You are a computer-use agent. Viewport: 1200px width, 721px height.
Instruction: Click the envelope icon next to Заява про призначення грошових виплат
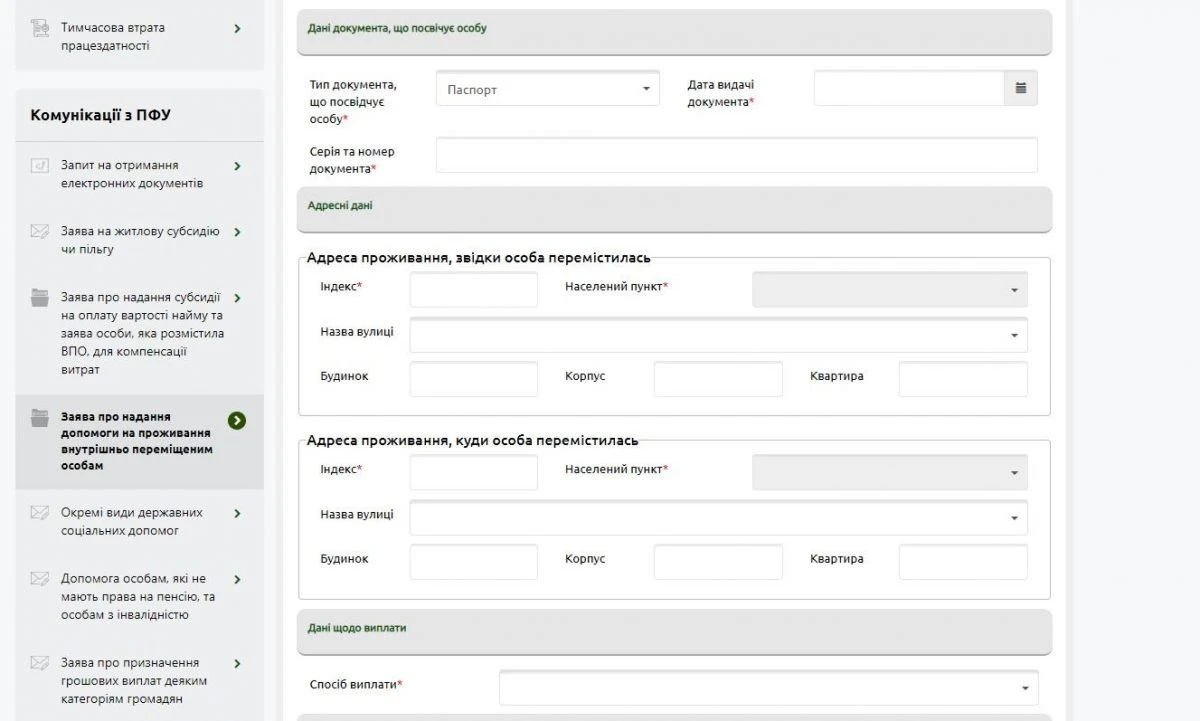pos(39,662)
